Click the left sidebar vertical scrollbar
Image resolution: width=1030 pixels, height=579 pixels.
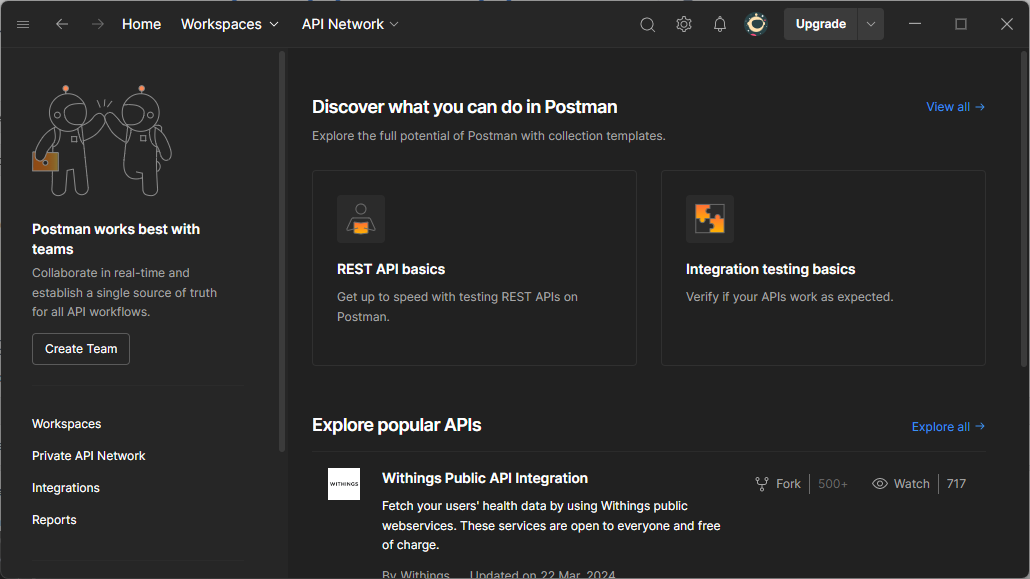click(282, 250)
